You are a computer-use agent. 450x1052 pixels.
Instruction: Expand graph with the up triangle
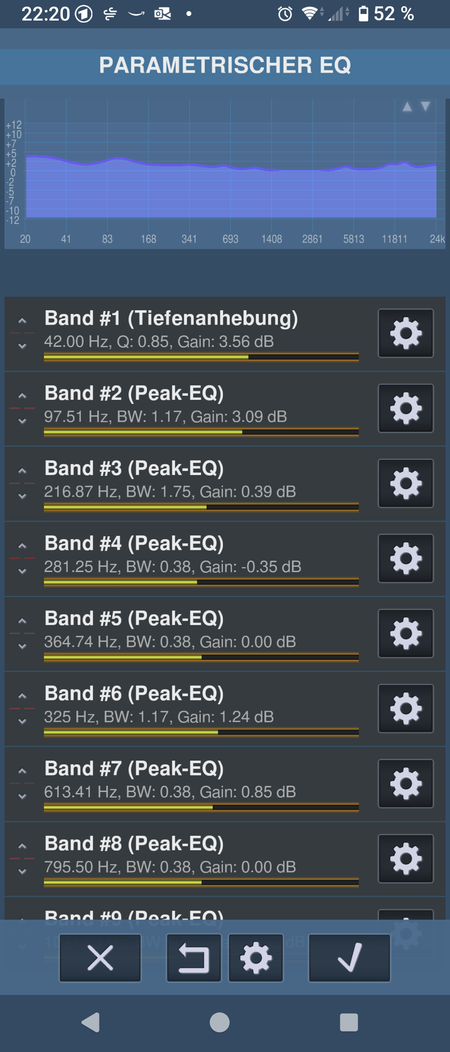pyautogui.click(x=406, y=107)
